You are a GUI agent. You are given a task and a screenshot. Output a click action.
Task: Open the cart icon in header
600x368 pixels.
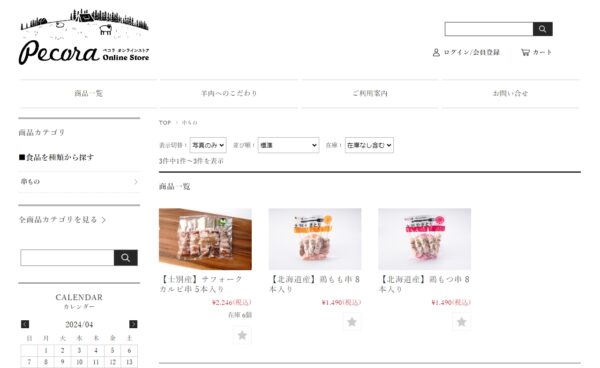[x=525, y=52]
